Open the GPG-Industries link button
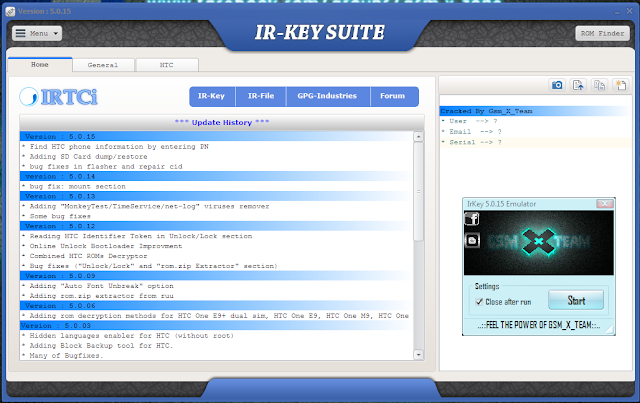The width and height of the screenshot is (640, 403). [327, 96]
